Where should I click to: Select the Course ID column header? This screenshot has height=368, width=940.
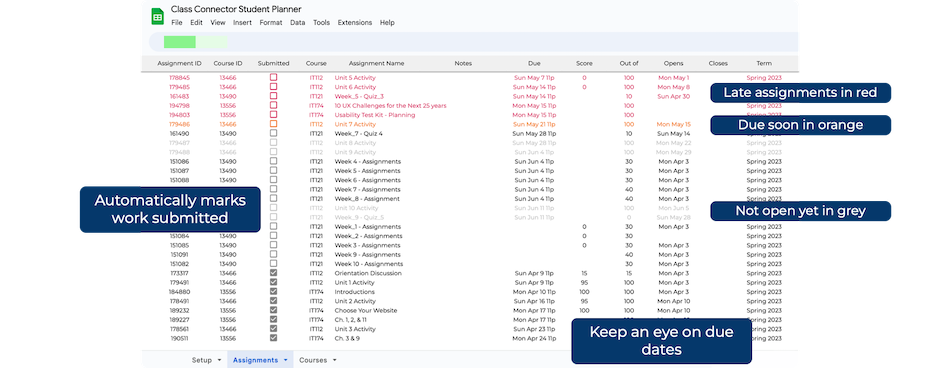[x=228, y=64]
